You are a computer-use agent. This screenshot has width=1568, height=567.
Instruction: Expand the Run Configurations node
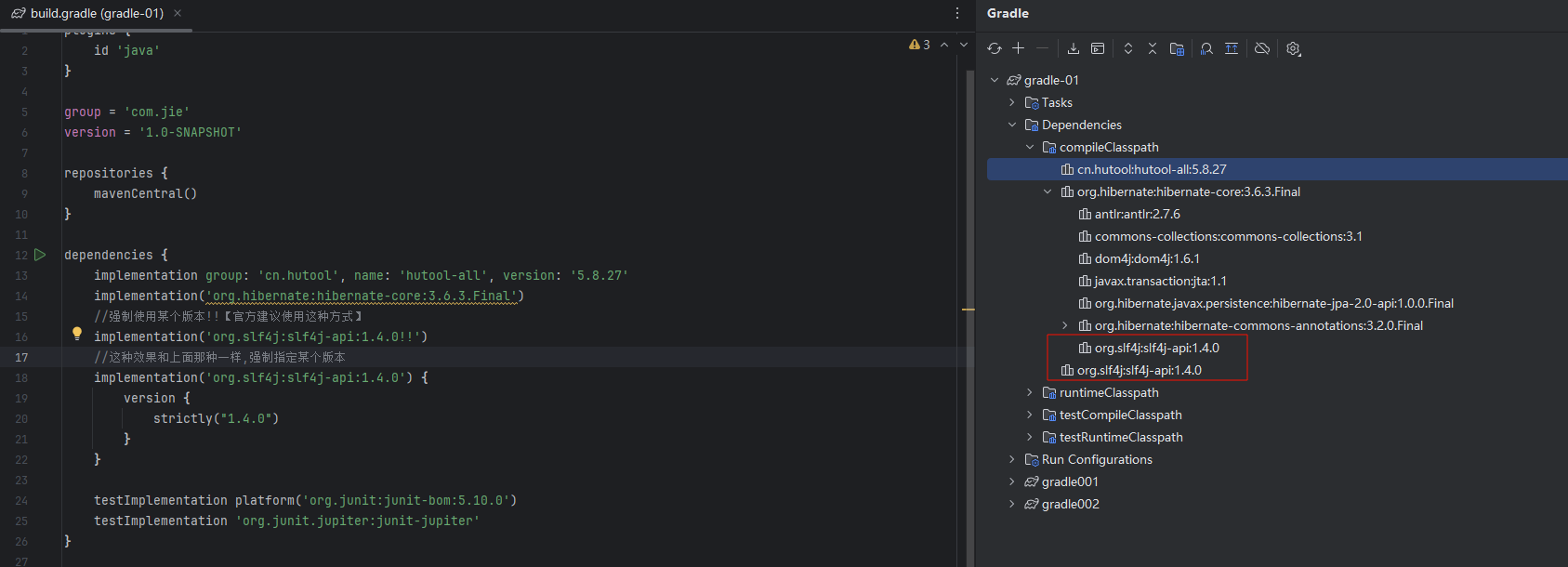(1012, 459)
